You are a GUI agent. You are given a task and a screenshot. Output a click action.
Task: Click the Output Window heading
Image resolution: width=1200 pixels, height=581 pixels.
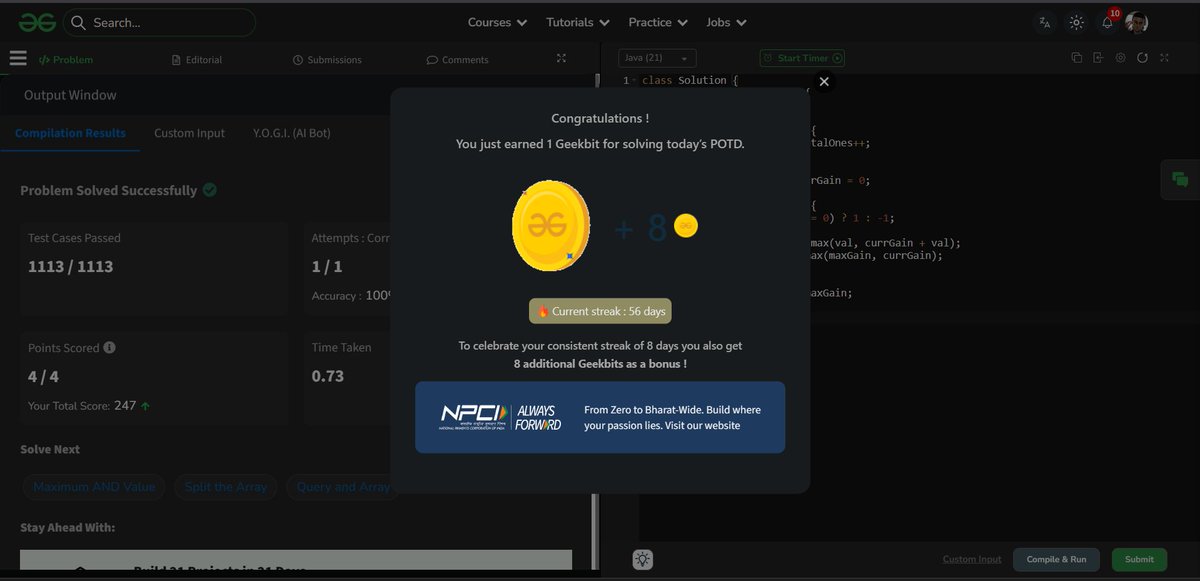pos(70,95)
